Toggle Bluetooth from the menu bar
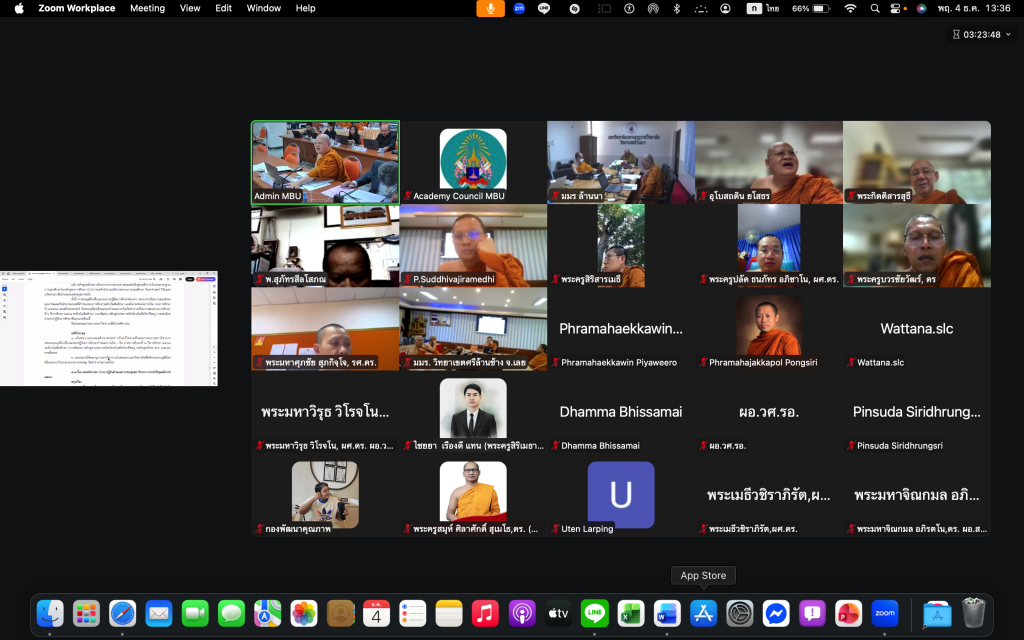 pyautogui.click(x=676, y=8)
